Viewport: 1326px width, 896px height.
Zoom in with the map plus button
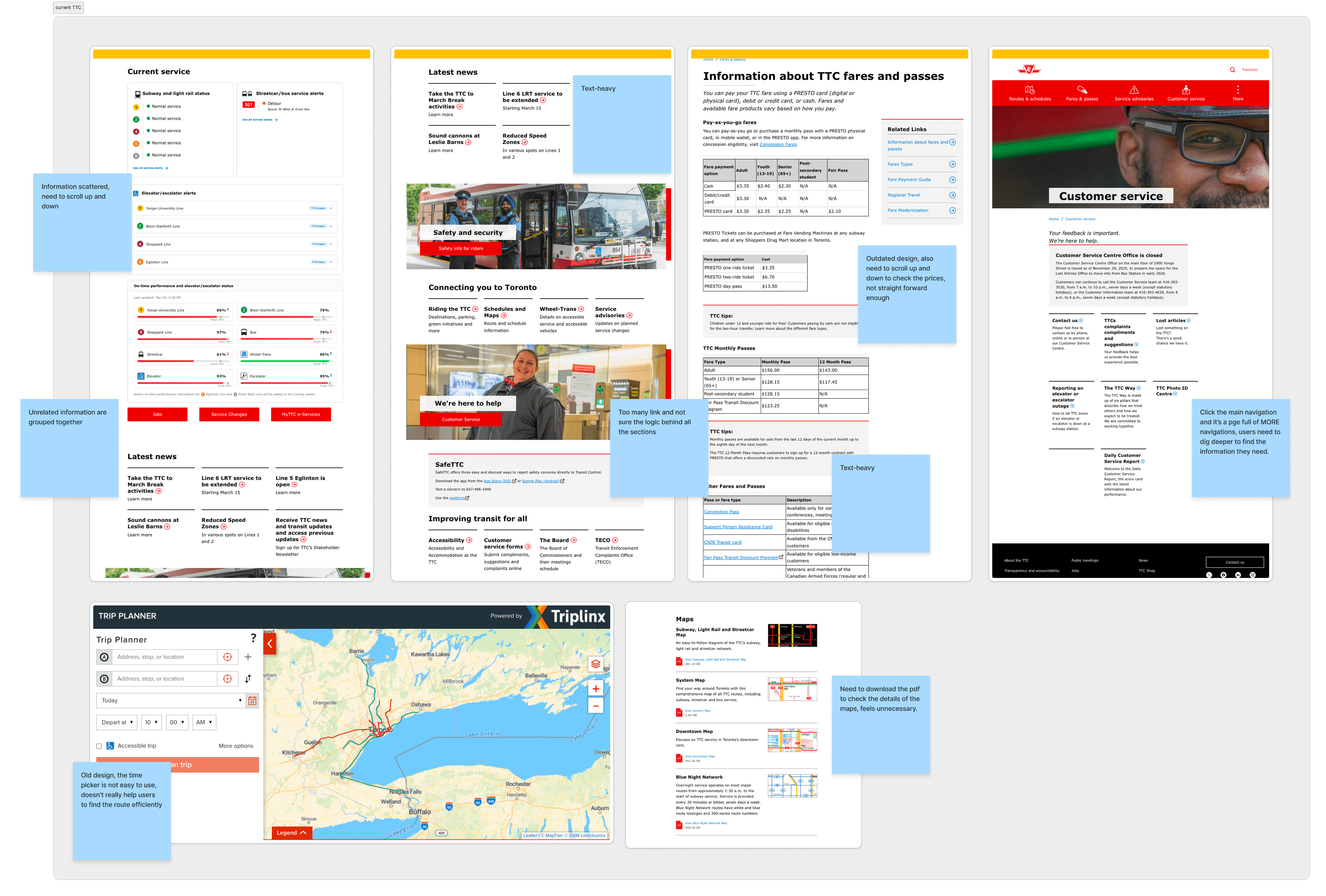pos(595,688)
